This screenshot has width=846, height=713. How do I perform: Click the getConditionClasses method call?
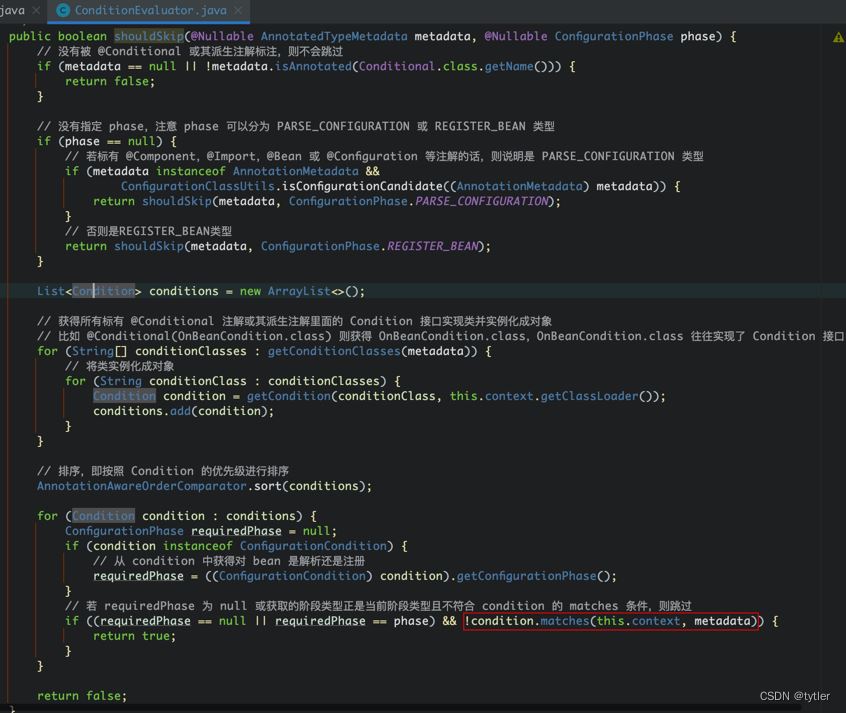coord(334,351)
